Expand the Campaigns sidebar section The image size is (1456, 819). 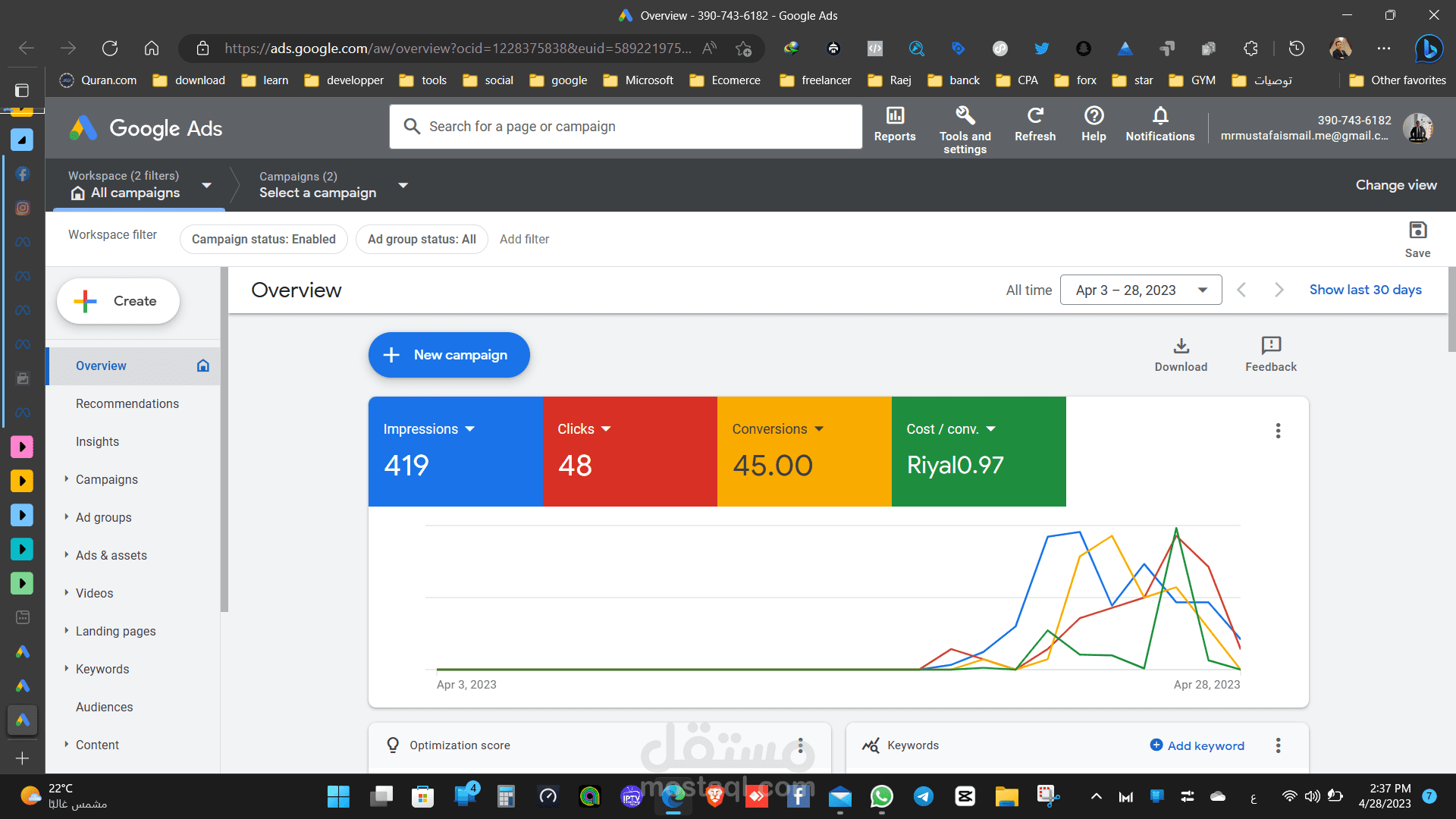pos(67,479)
